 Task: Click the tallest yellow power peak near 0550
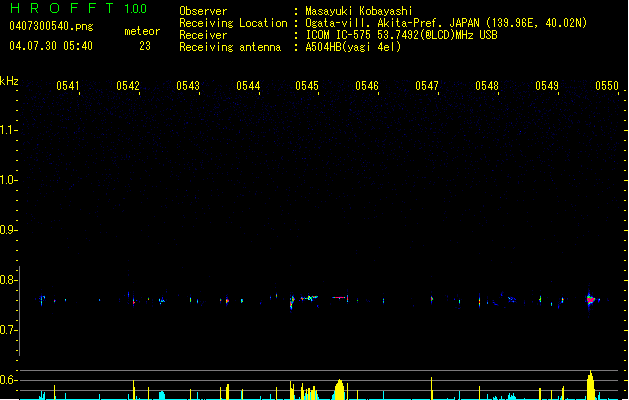click(x=590, y=385)
